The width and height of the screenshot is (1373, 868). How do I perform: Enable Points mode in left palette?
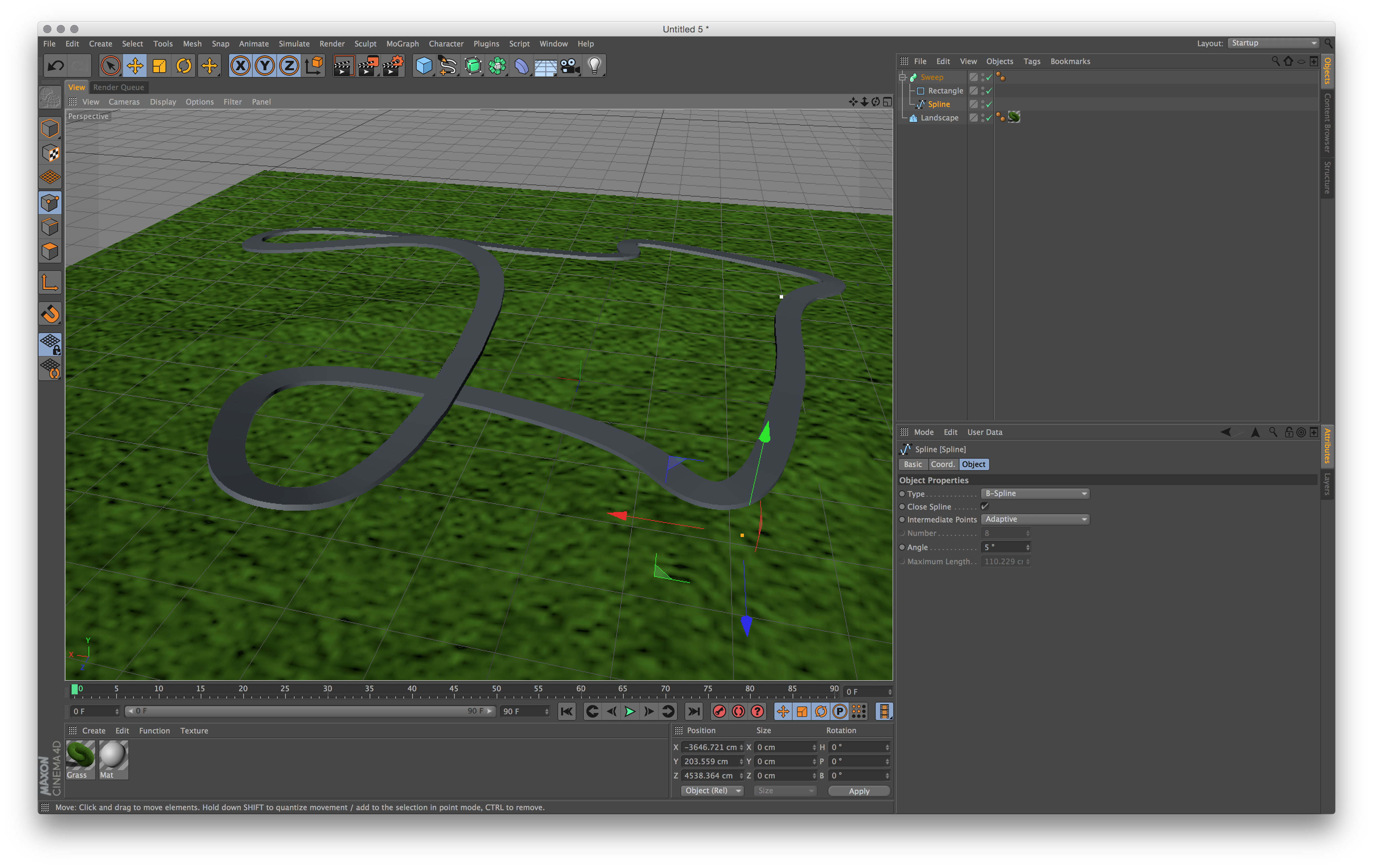[50, 203]
